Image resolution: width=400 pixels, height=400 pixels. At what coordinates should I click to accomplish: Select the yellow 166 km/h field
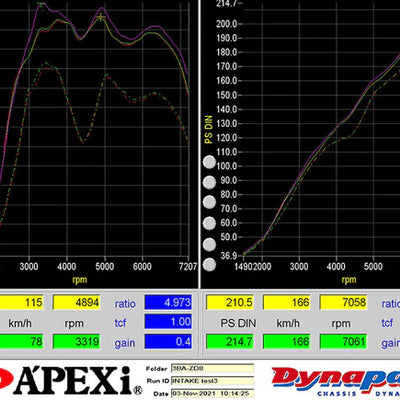click(287, 302)
